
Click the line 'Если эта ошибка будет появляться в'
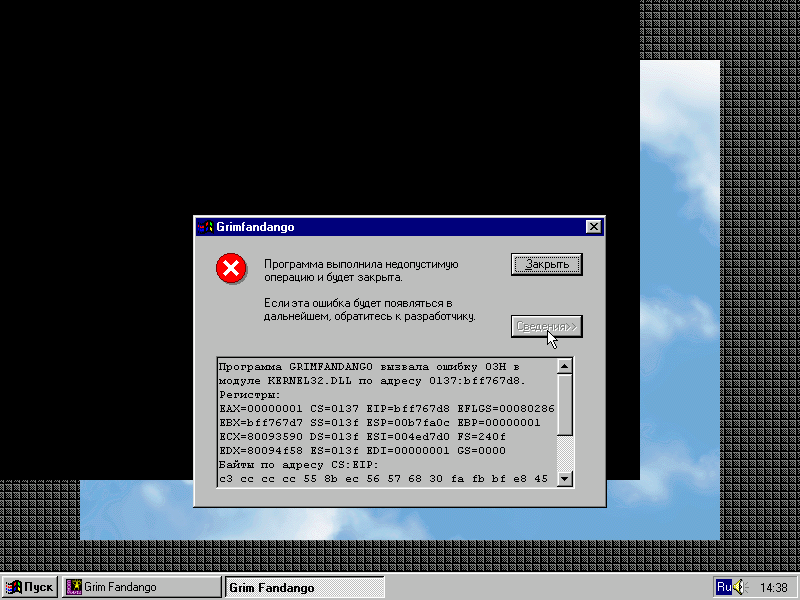[x=358, y=303]
